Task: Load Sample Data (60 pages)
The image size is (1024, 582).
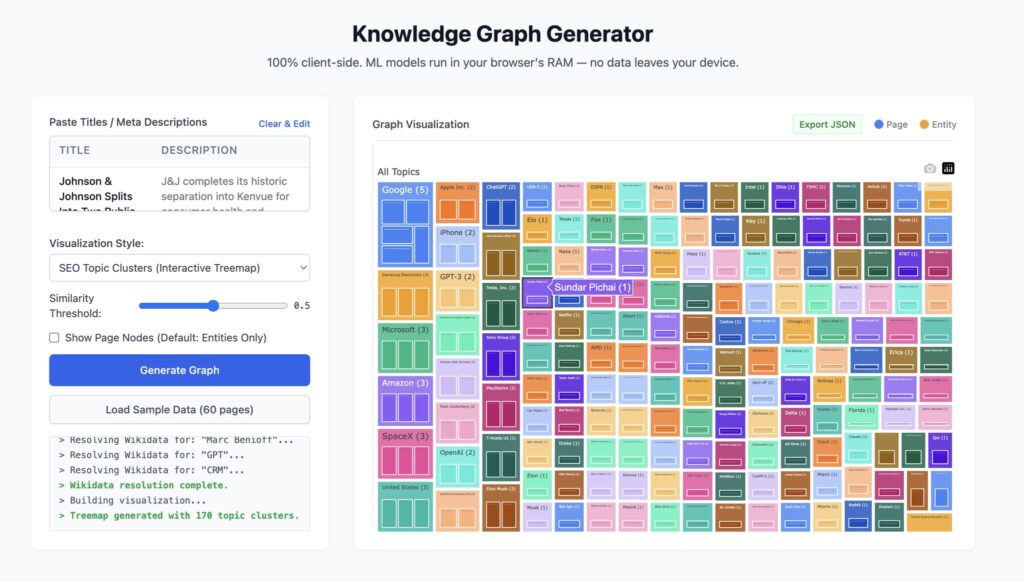Action: pyautogui.click(x=179, y=410)
